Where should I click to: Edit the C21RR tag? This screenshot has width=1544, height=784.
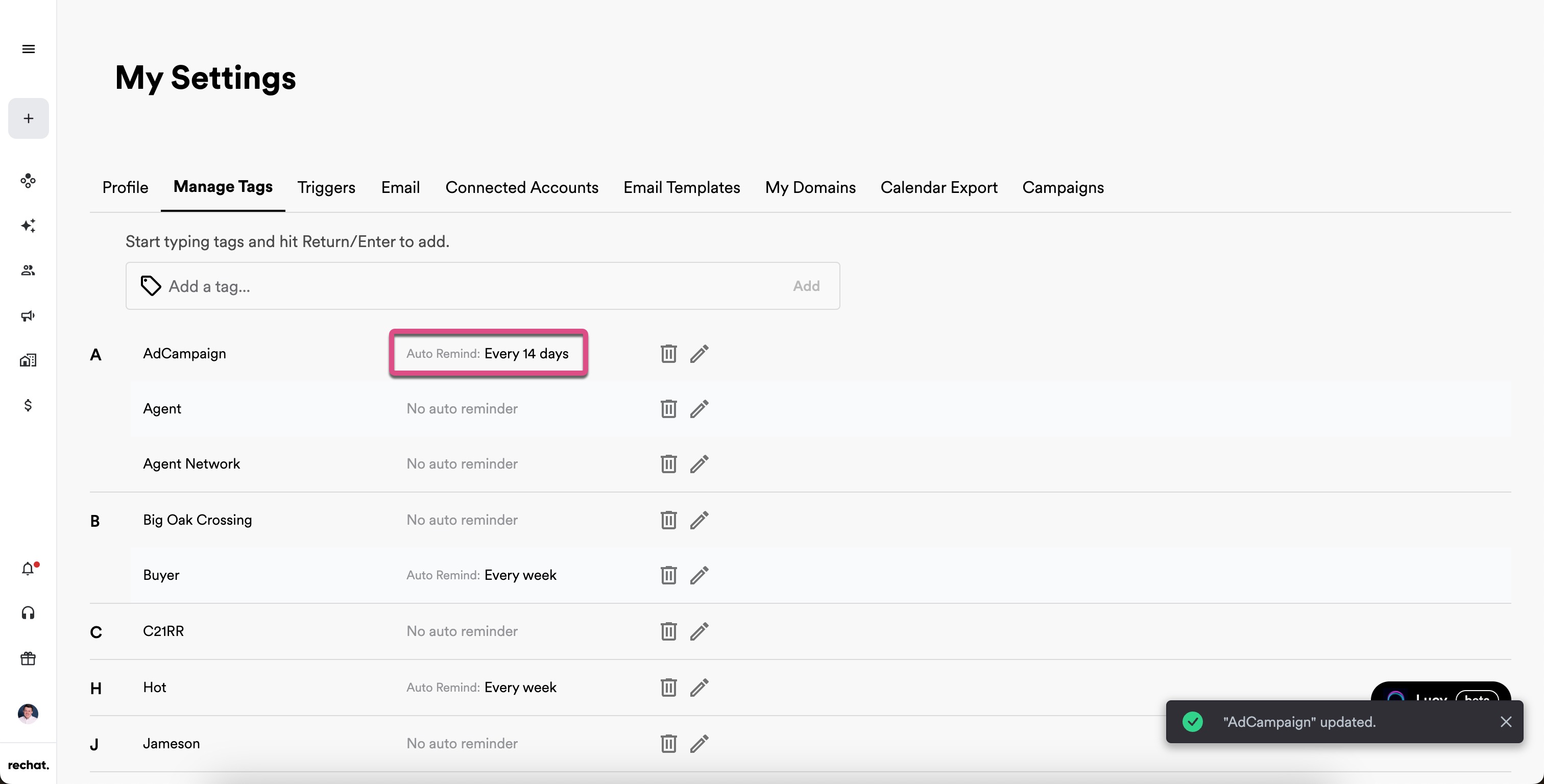click(x=699, y=631)
